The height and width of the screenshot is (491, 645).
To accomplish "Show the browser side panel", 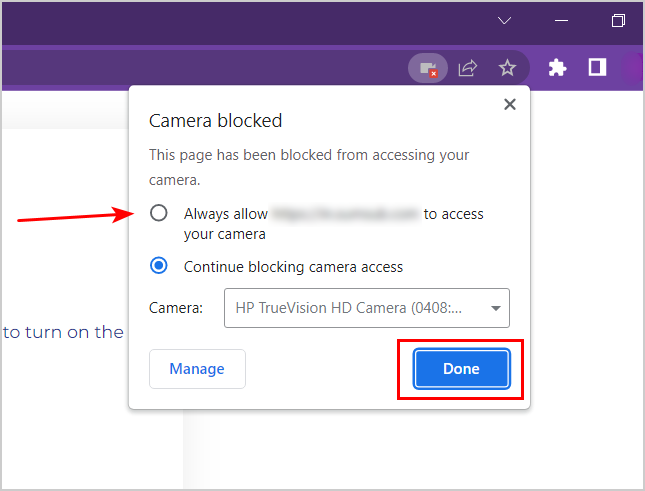I will coord(597,68).
